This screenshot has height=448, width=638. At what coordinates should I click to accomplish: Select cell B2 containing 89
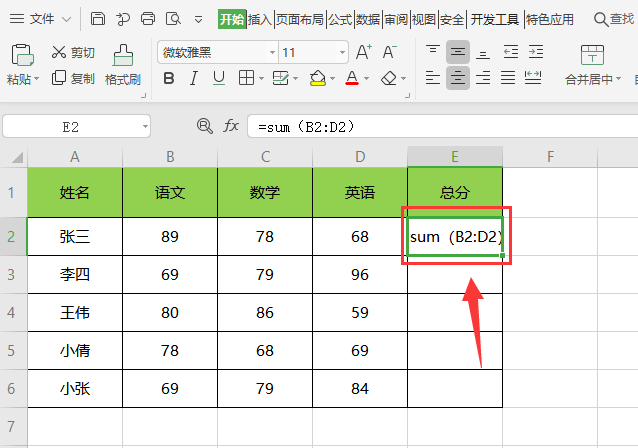coord(170,235)
